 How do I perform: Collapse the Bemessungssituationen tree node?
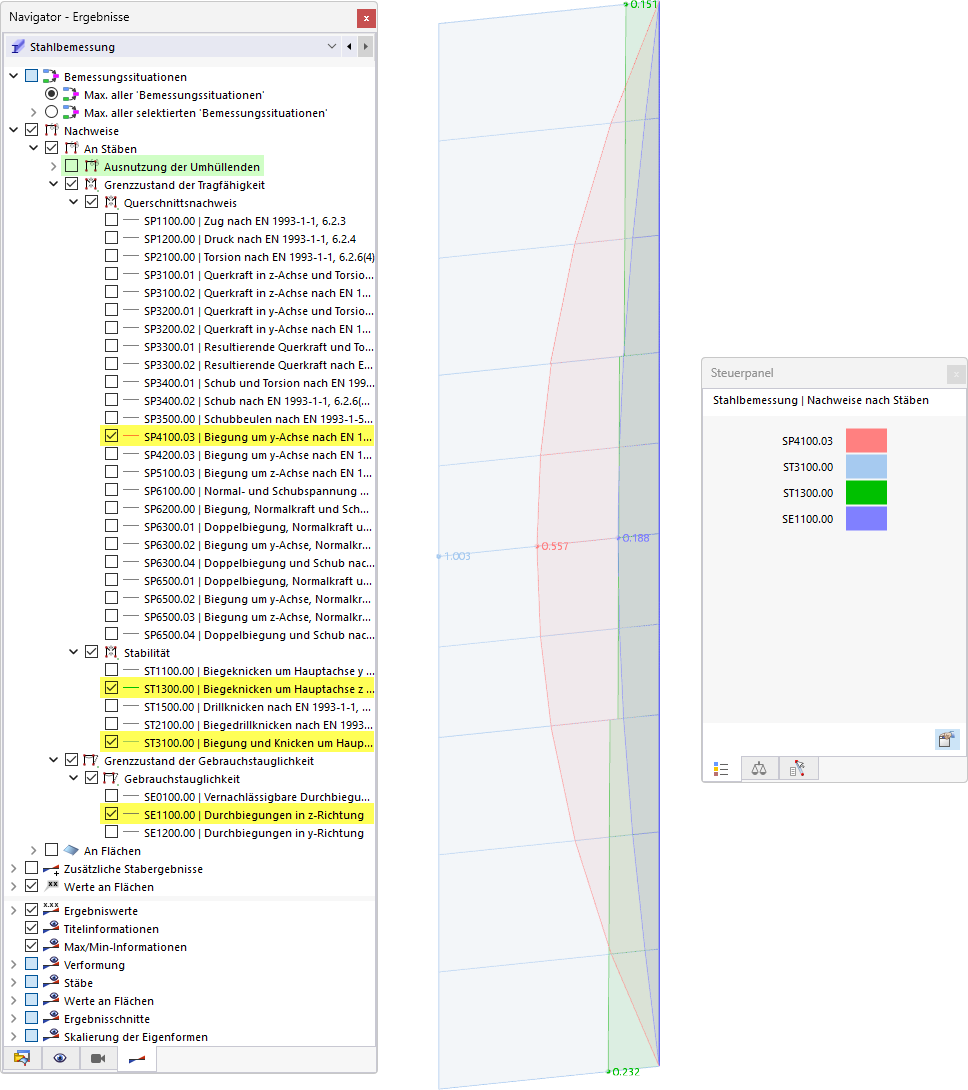coord(13,76)
